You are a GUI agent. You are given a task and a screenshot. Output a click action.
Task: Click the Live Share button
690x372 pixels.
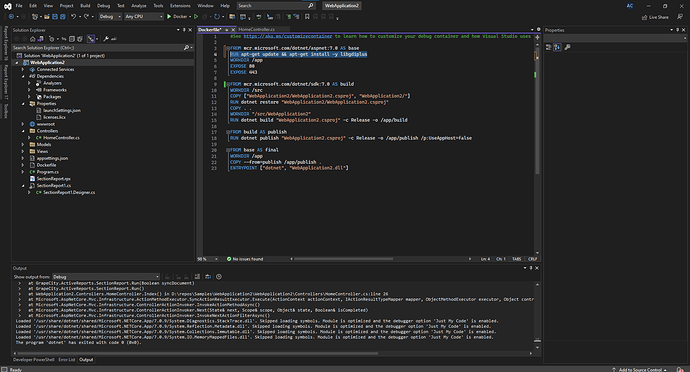click(x=655, y=17)
